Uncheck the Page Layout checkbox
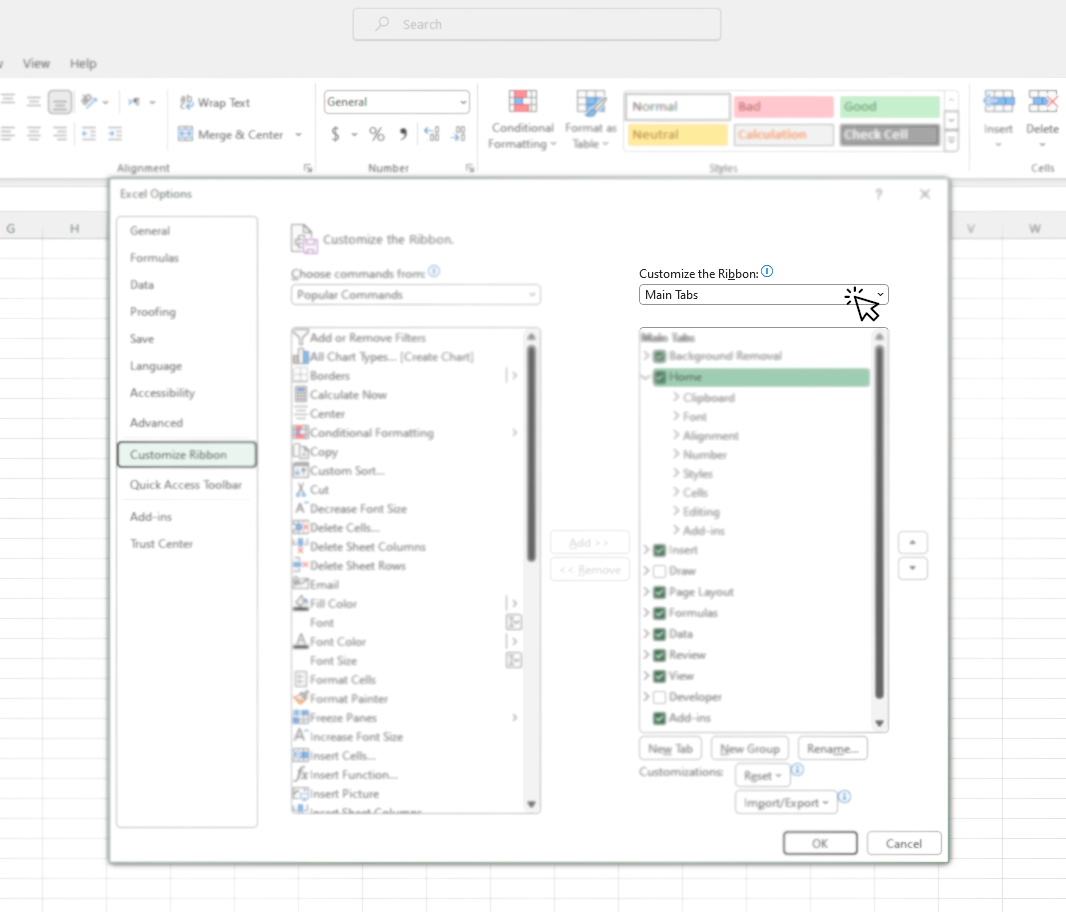This screenshot has height=912, width=1066. tap(659, 592)
